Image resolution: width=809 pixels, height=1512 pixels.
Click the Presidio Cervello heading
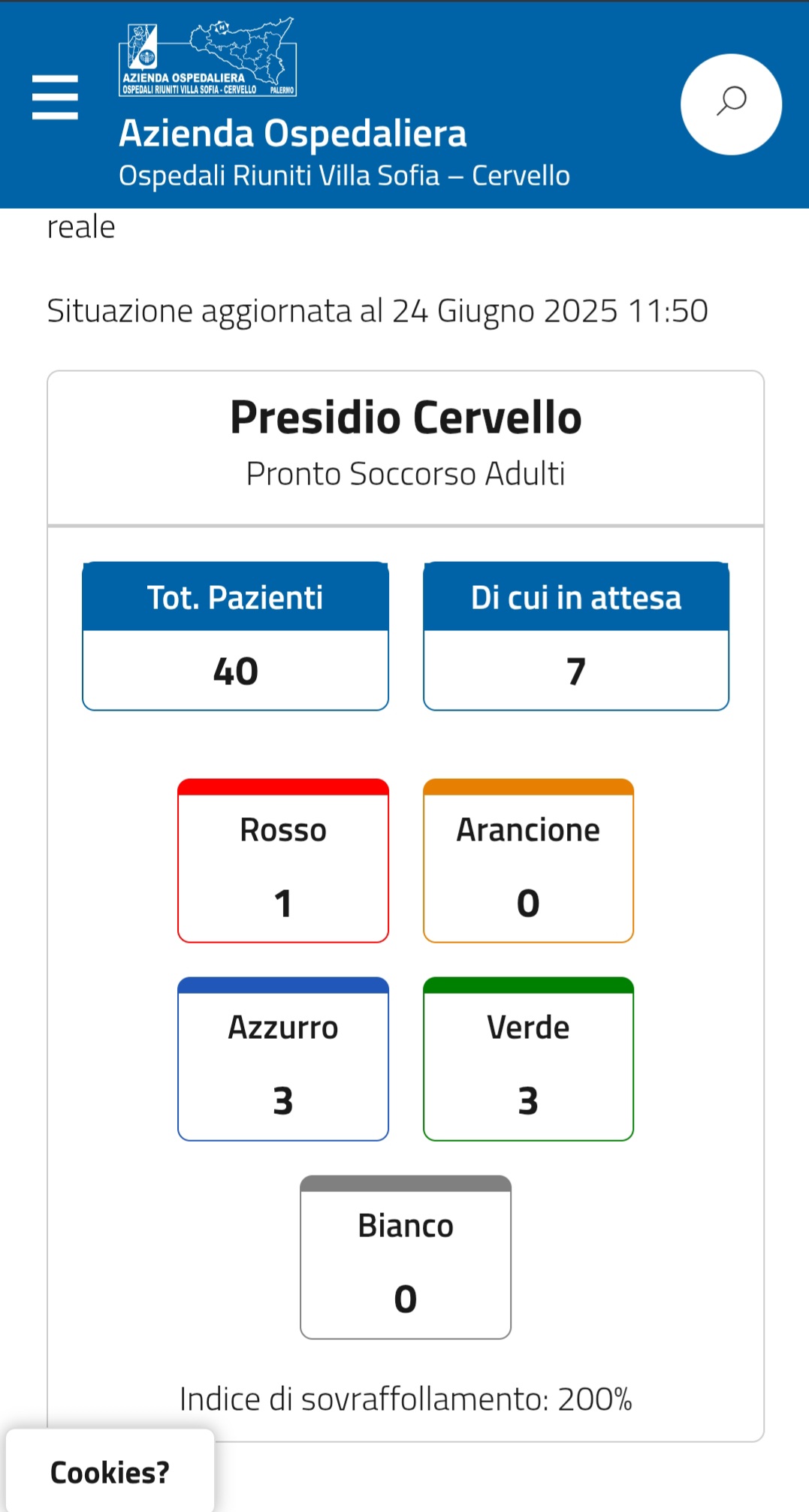(406, 418)
